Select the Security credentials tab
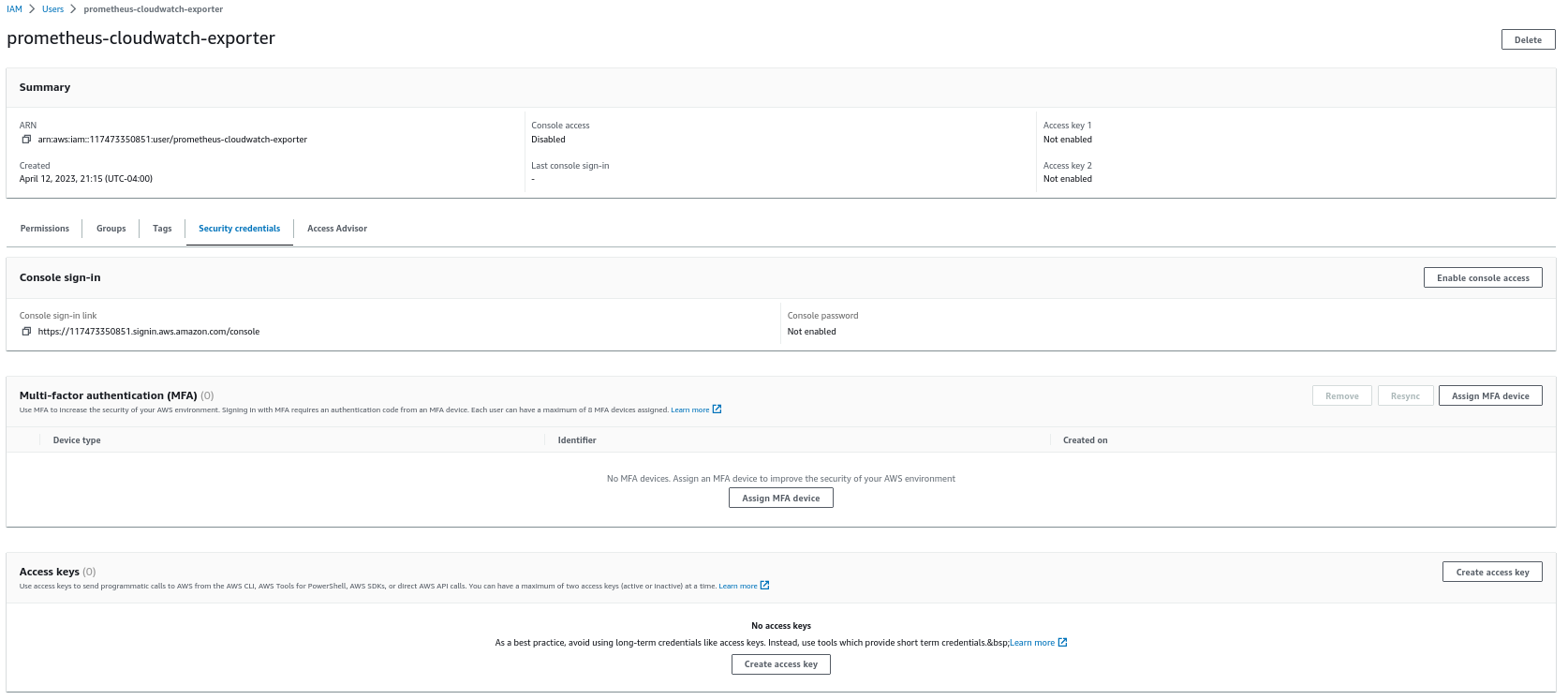Image resolution: width=1568 pixels, height=700 pixels. 240,229
